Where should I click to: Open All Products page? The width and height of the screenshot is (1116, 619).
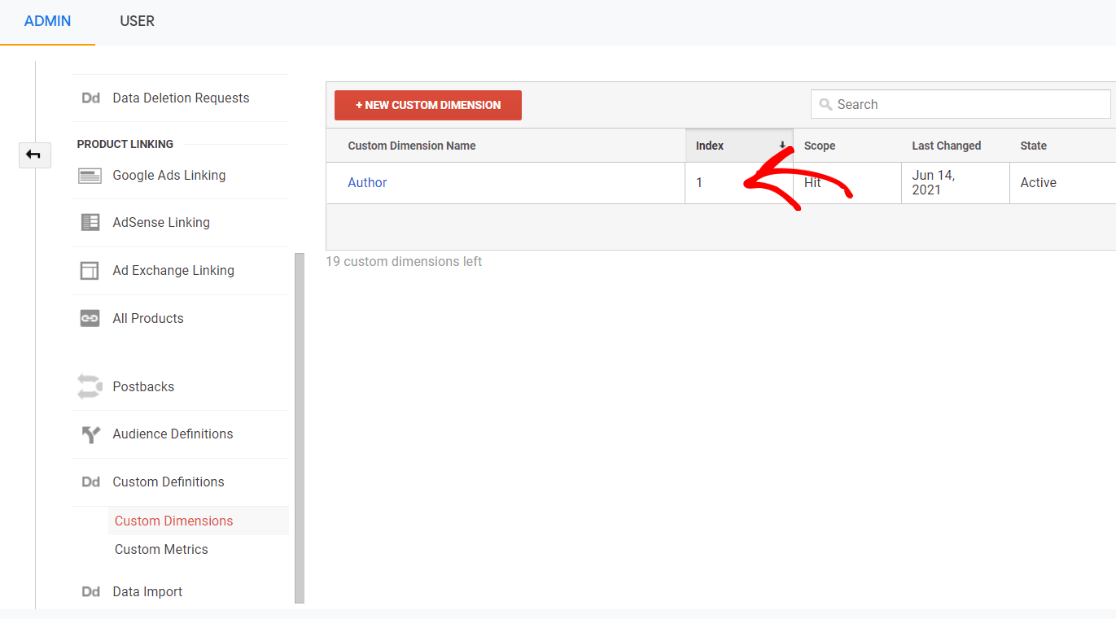(x=148, y=318)
